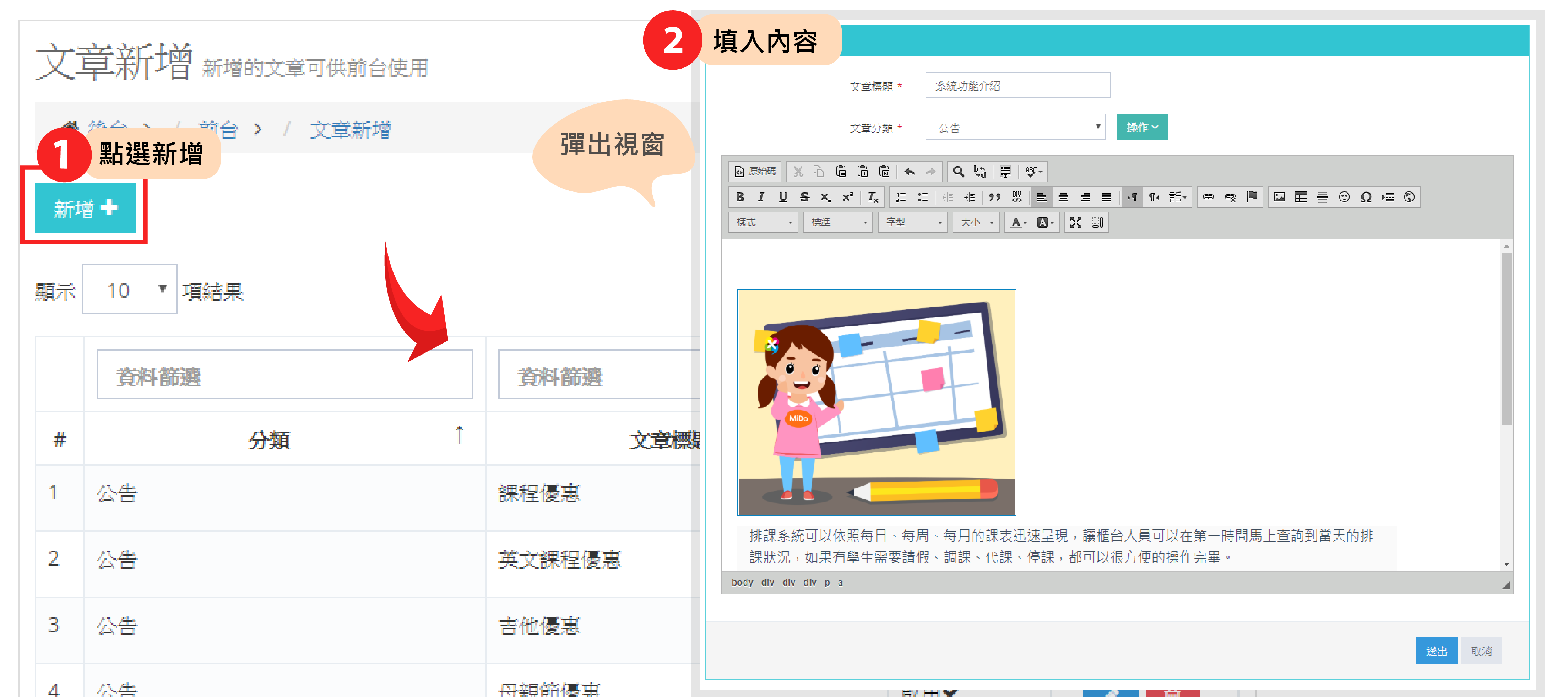Expand the 字型 font dropdown
This screenshot has width=1568, height=697.
tap(912, 223)
